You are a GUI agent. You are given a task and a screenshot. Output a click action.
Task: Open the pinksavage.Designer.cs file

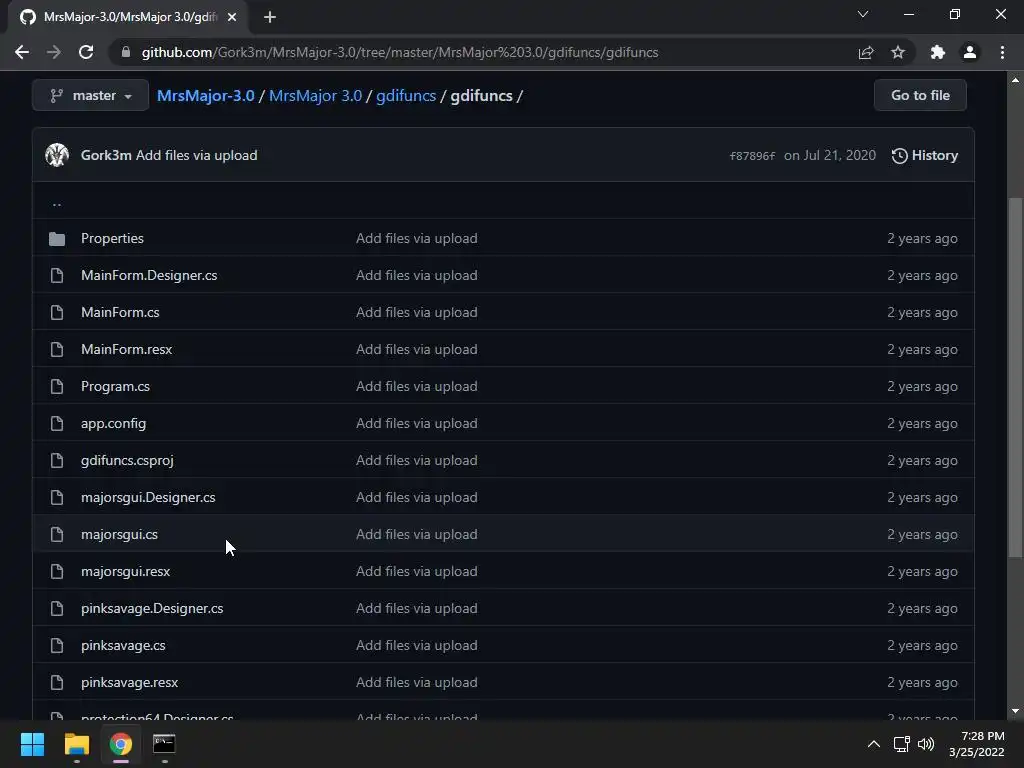click(x=152, y=609)
